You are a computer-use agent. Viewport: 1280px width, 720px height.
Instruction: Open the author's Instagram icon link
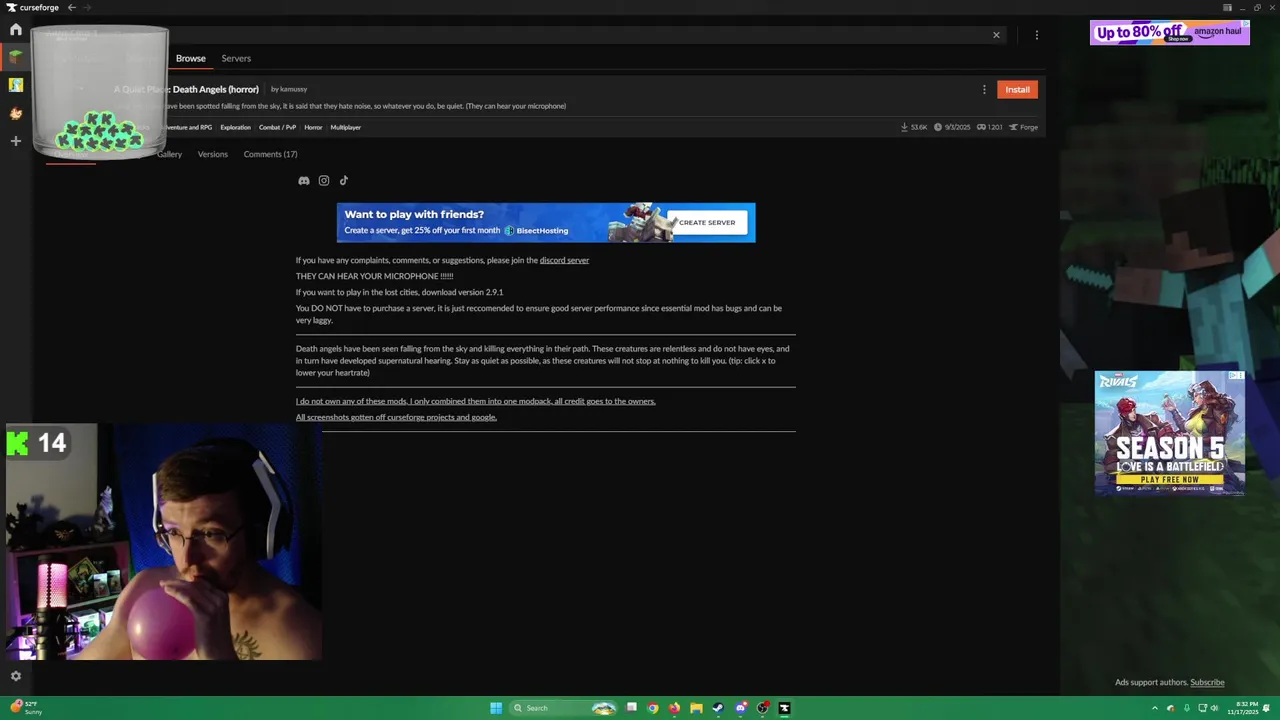point(324,181)
